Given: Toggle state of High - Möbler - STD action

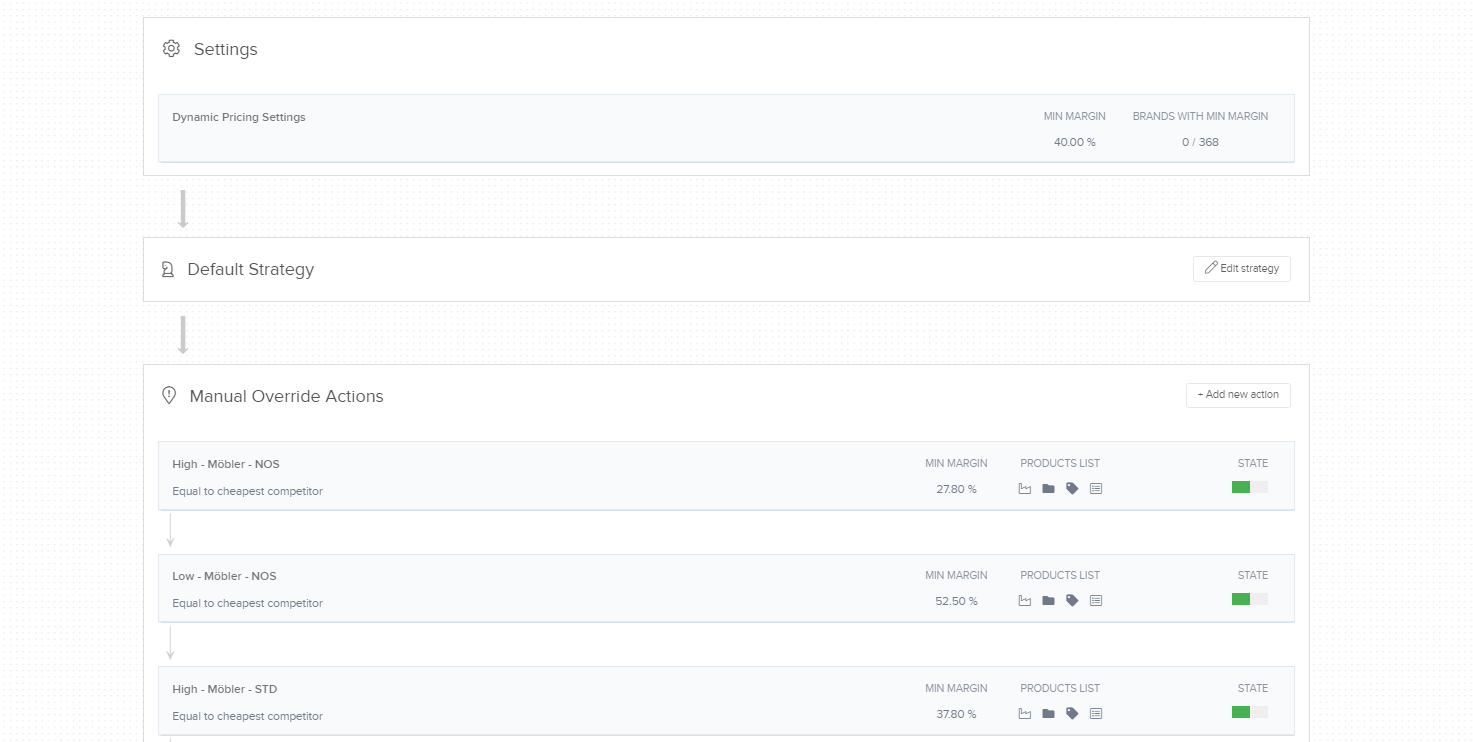Looking at the screenshot, I should pos(1250,712).
